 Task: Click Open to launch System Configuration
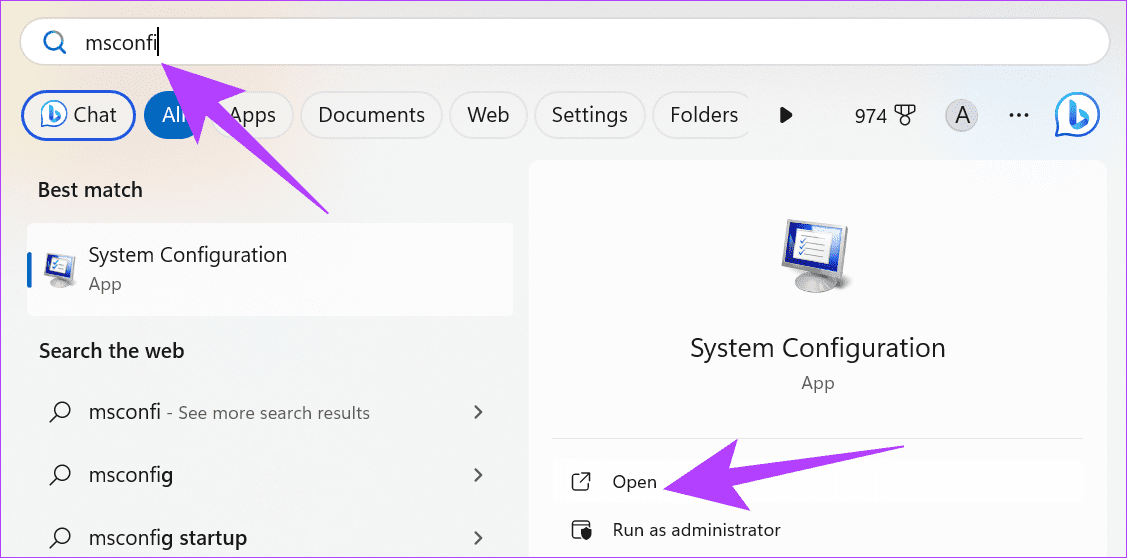[x=817, y=482]
